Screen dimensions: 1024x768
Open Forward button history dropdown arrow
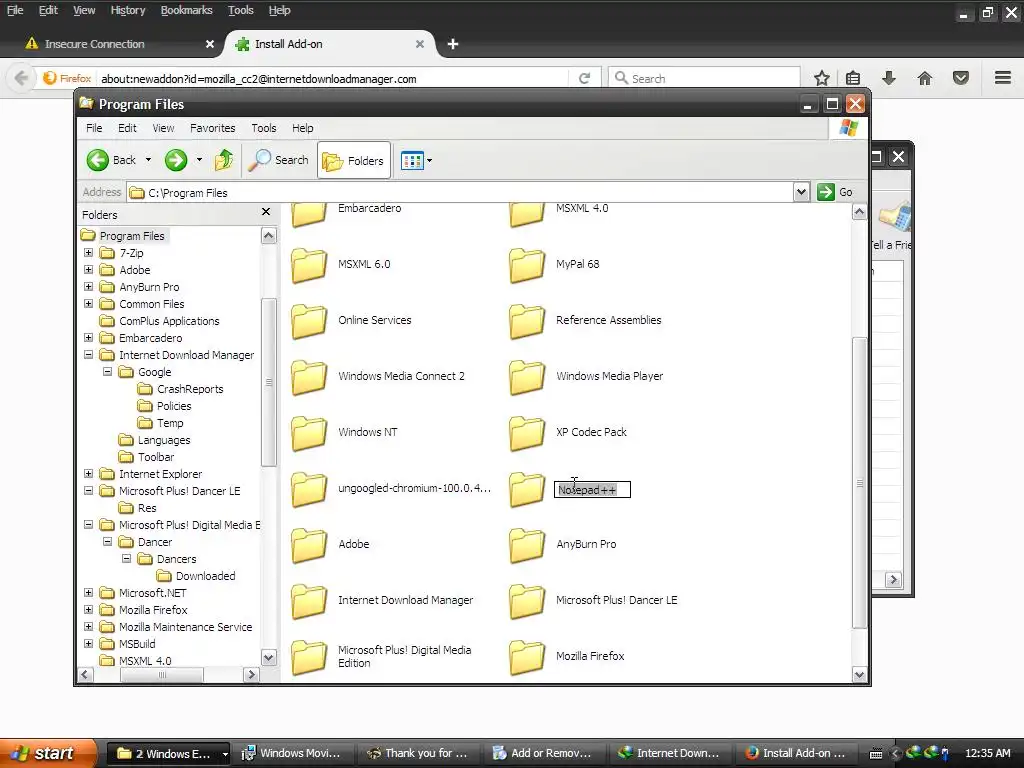[x=199, y=160]
